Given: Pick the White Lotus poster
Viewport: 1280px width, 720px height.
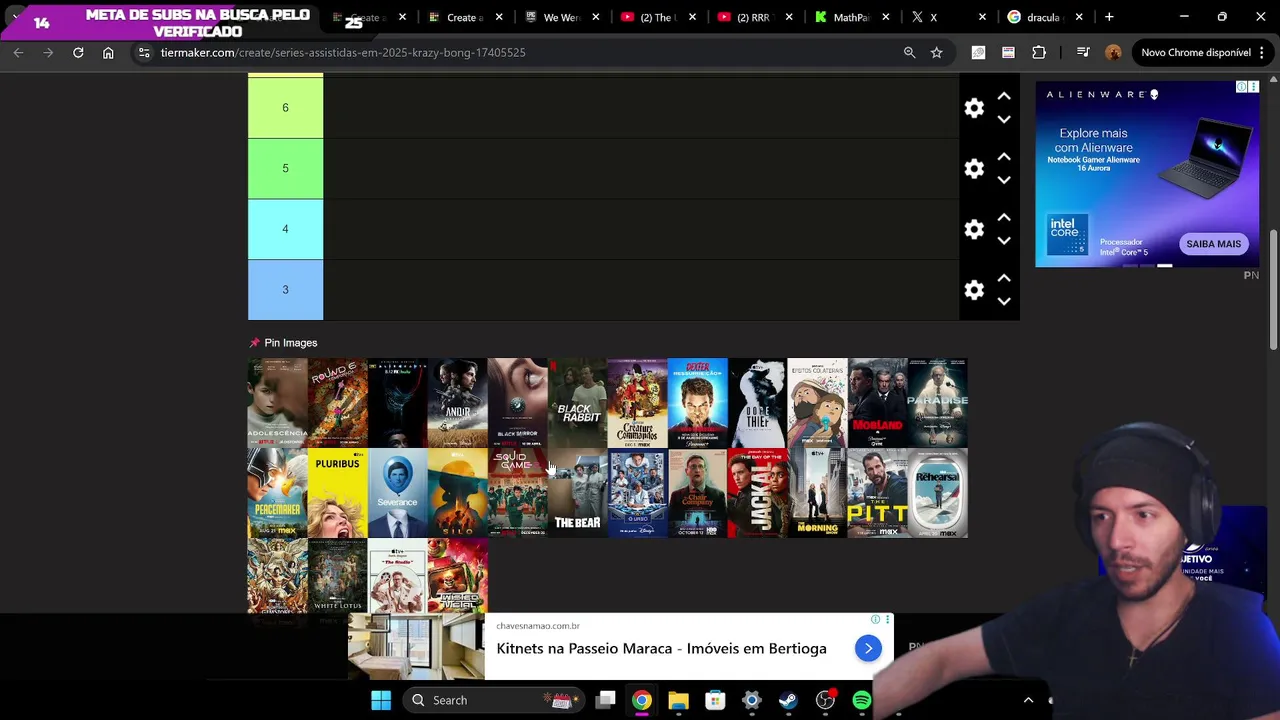Looking at the screenshot, I should [338, 576].
